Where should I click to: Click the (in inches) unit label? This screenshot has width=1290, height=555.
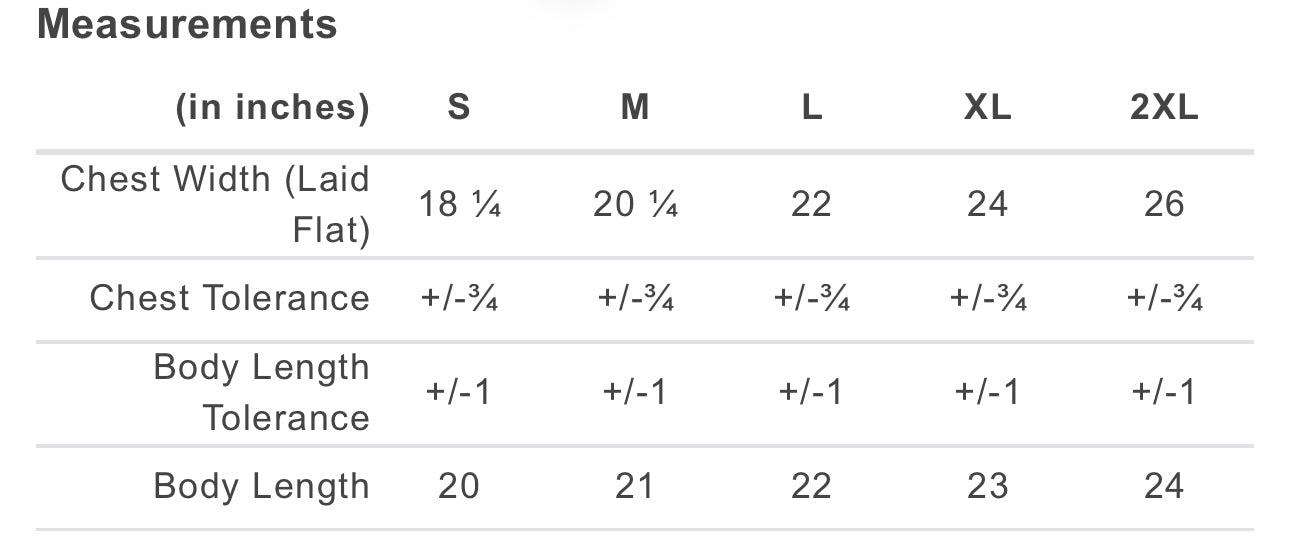(x=272, y=107)
